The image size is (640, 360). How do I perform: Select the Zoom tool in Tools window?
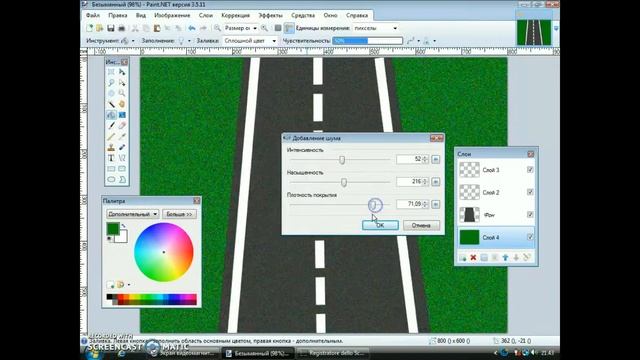pyautogui.click(x=122, y=93)
